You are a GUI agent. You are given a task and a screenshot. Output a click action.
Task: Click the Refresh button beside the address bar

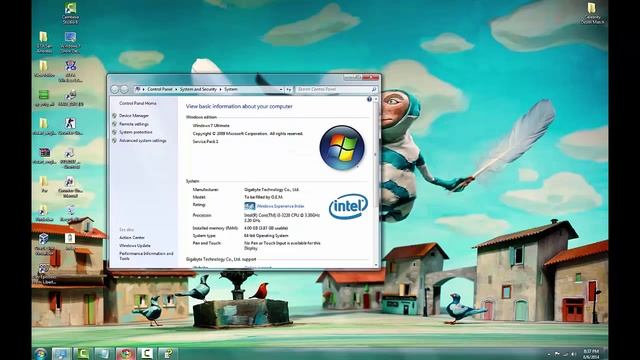(x=289, y=89)
